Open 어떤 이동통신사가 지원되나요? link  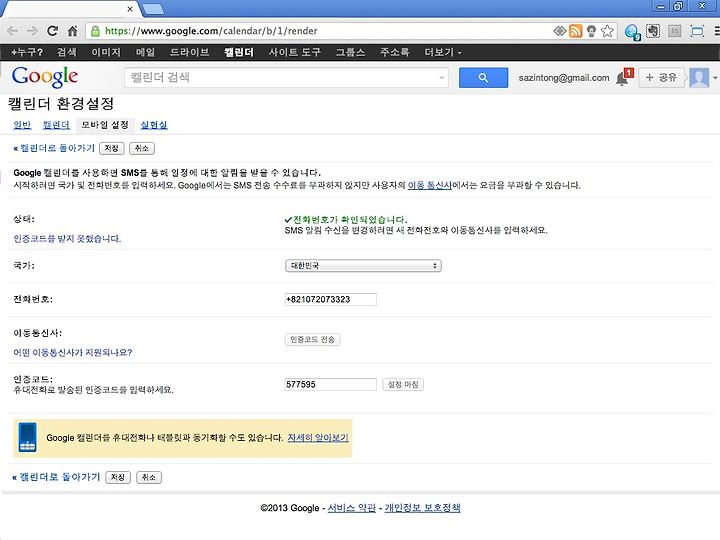click(x=73, y=353)
